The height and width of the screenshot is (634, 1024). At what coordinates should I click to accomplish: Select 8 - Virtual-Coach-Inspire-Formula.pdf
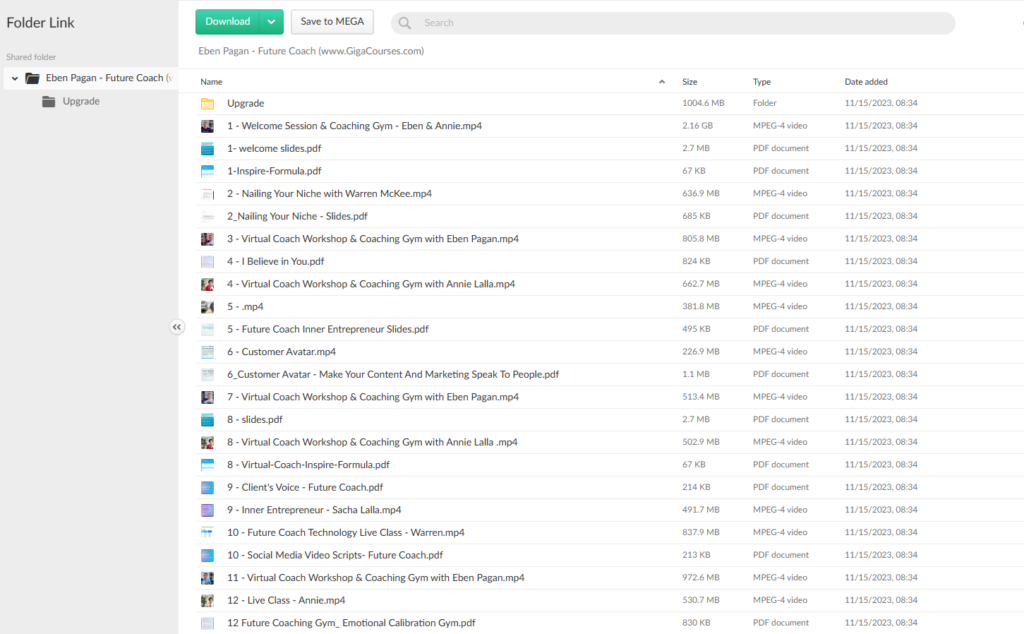(x=308, y=464)
